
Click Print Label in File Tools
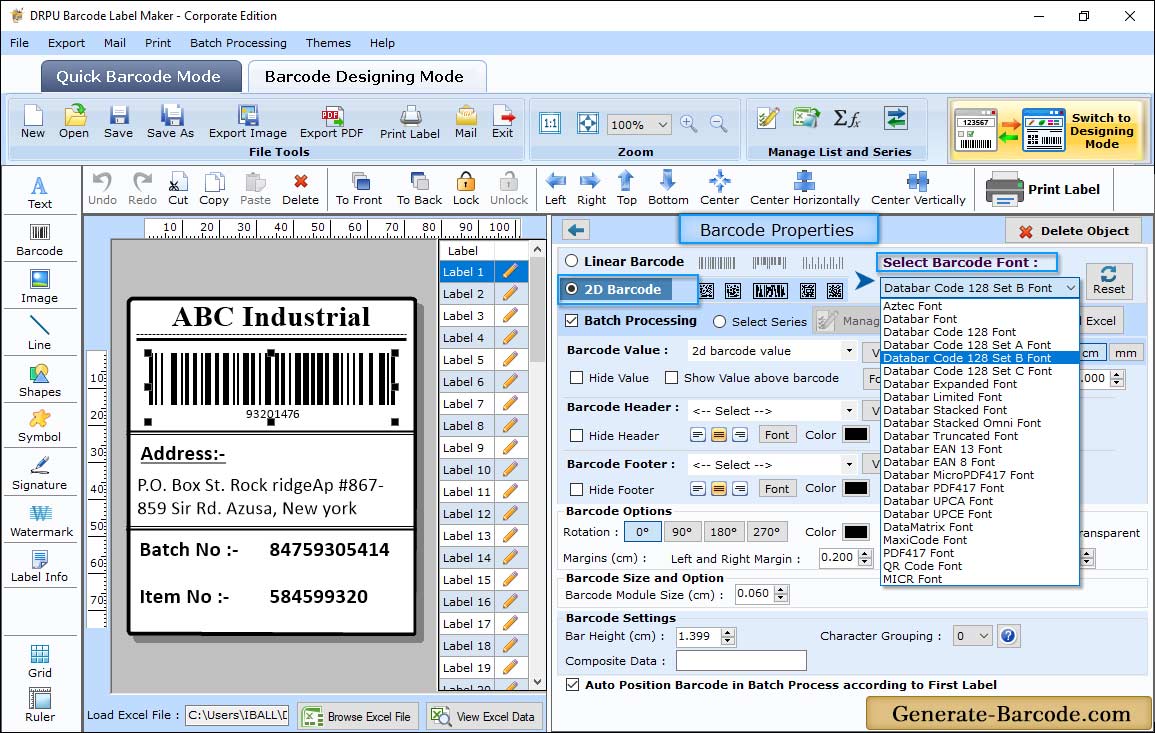pyautogui.click(x=410, y=122)
